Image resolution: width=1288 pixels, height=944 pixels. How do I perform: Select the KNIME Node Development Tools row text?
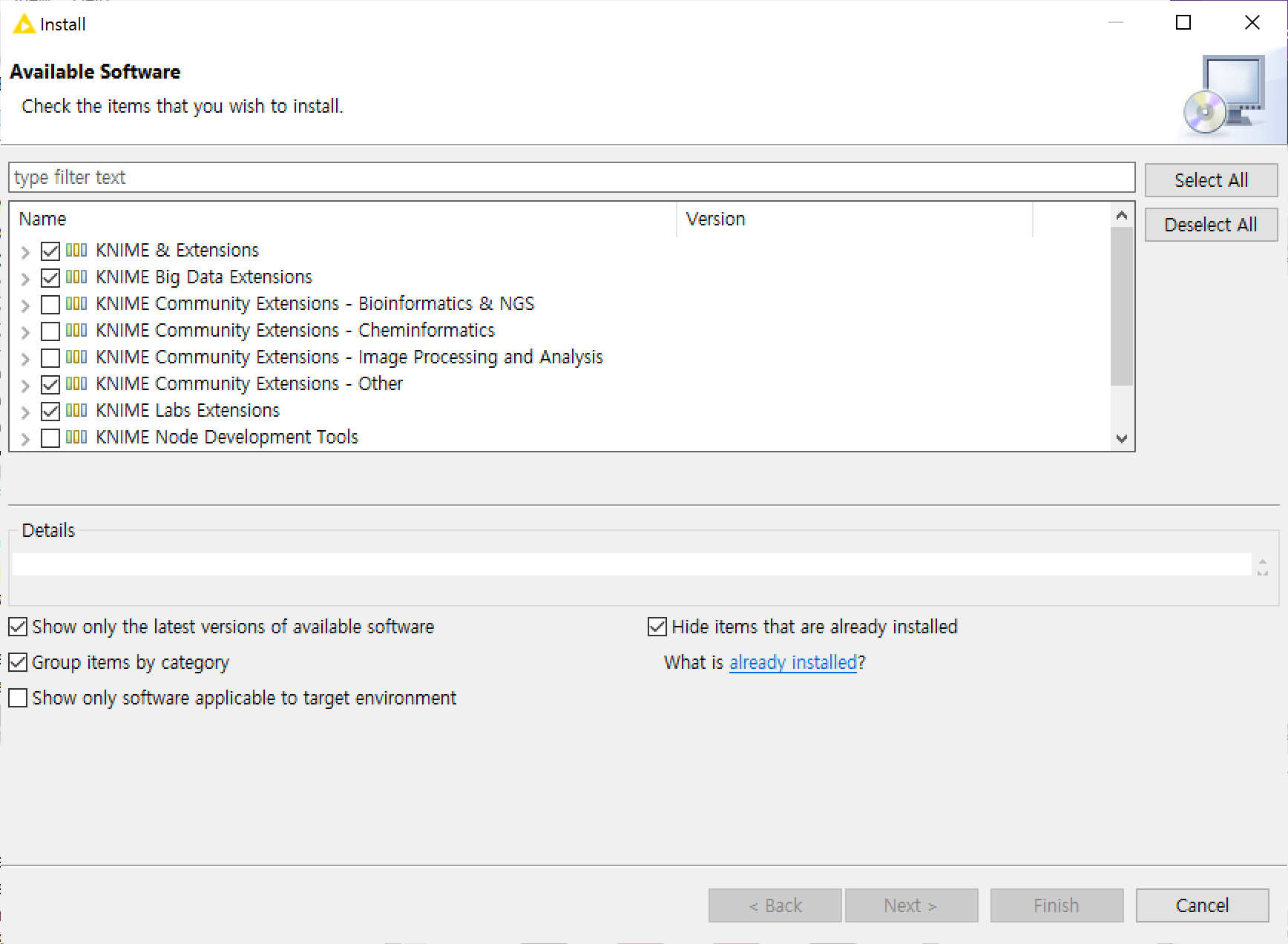coord(227,437)
